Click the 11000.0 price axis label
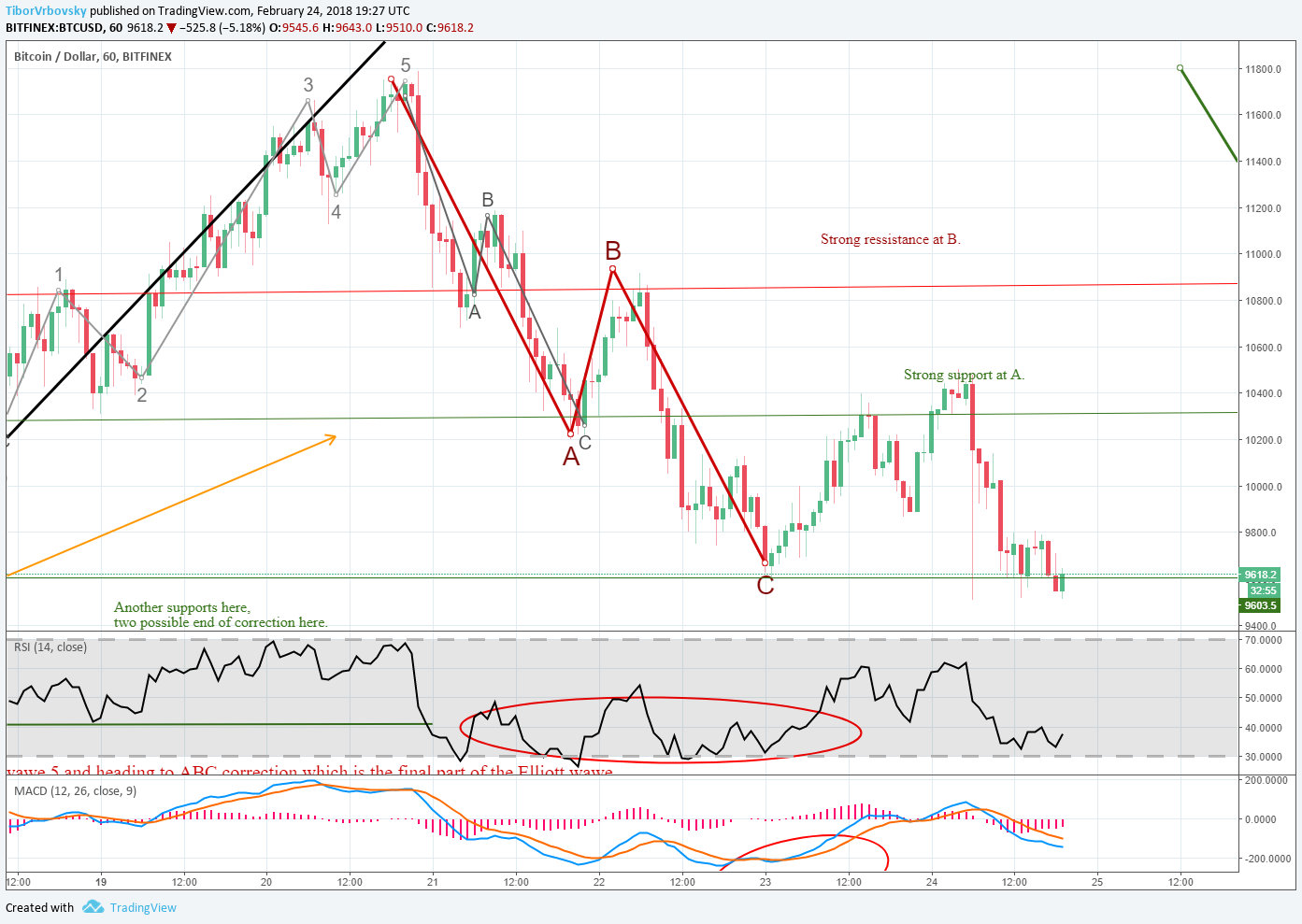The height and width of the screenshot is (924, 1302). pos(1263,254)
